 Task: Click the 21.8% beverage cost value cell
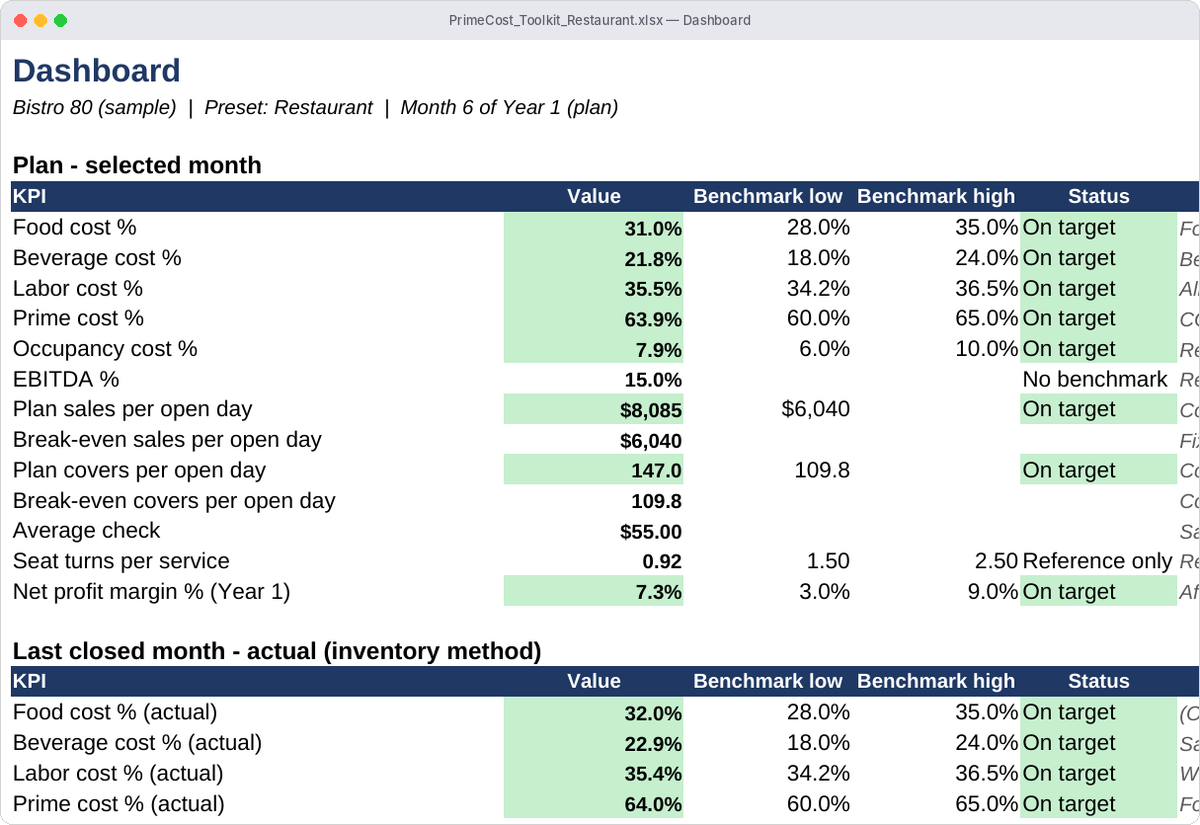click(594, 258)
